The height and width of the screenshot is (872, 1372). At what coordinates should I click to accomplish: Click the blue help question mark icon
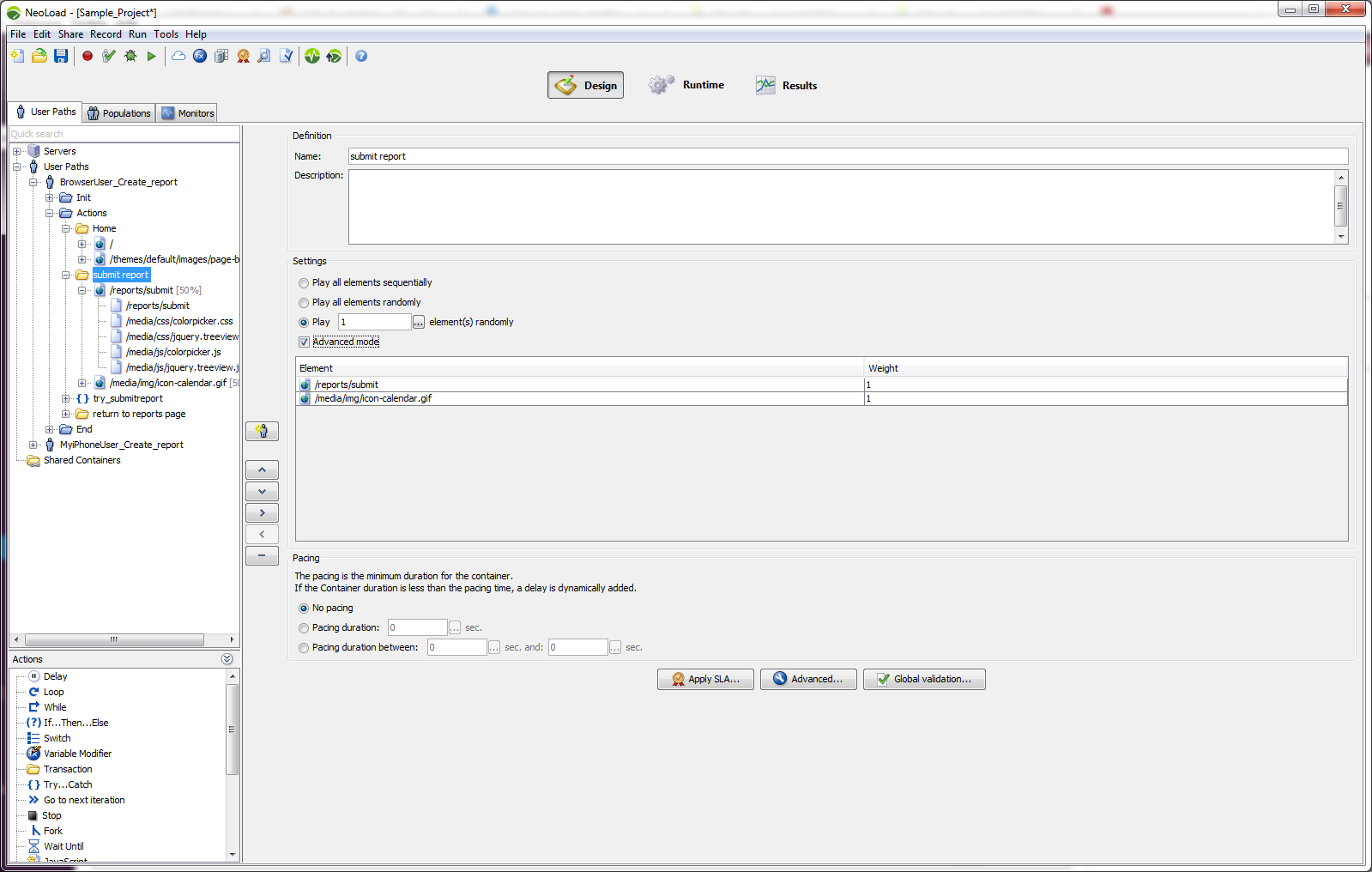pos(361,56)
